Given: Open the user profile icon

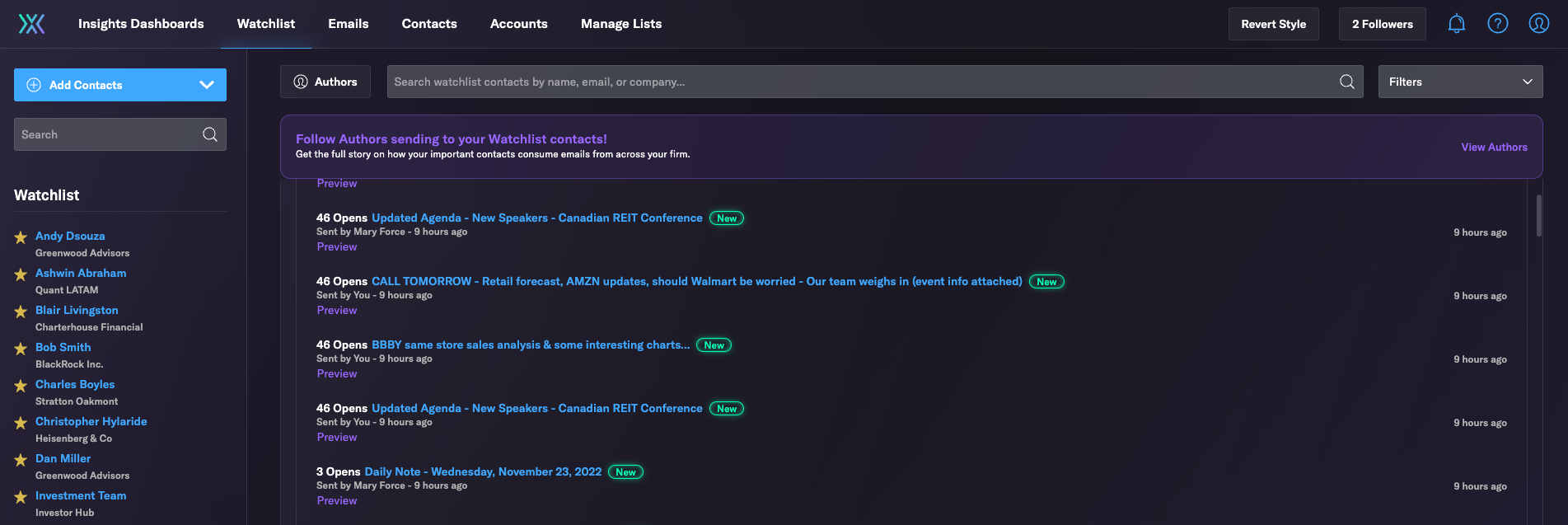Looking at the screenshot, I should (x=1539, y=24).
